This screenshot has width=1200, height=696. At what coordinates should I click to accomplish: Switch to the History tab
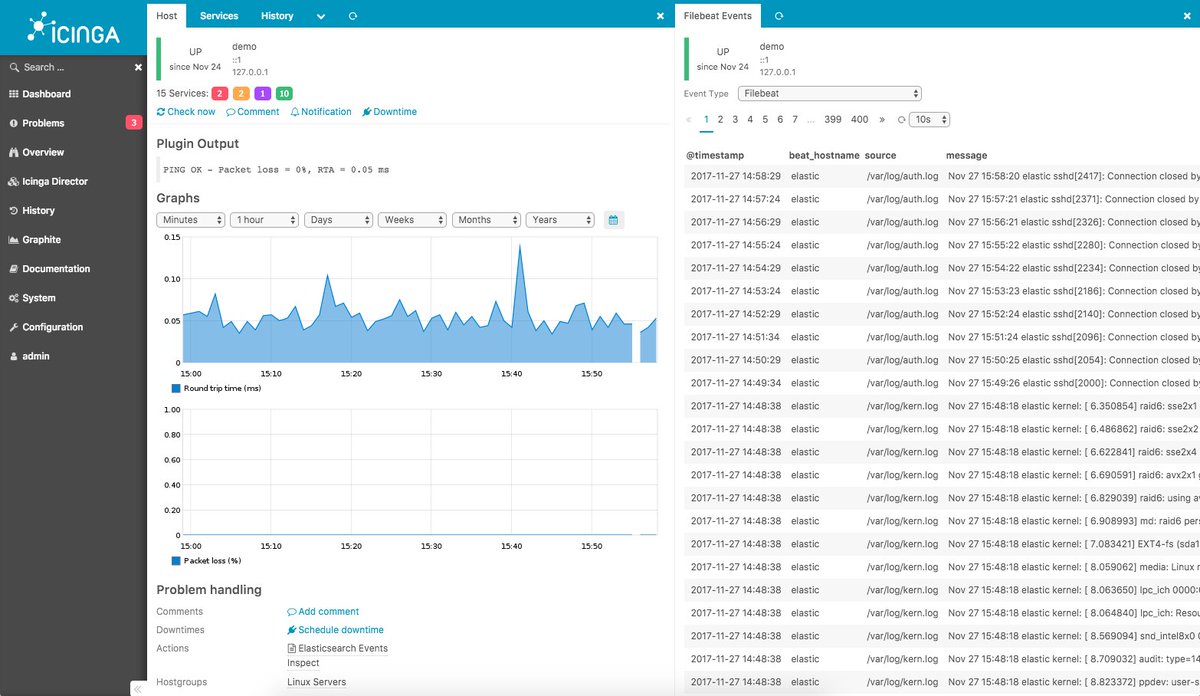click(277, 15)
